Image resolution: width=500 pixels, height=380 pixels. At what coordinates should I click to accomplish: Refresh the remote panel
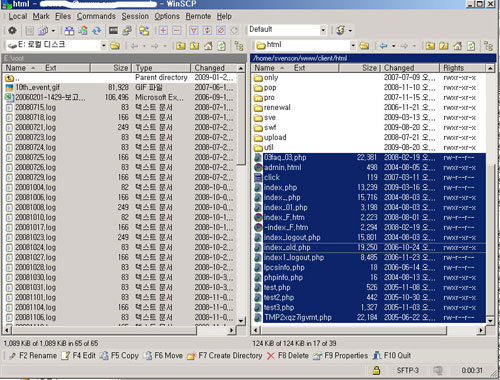coord(471,46)
